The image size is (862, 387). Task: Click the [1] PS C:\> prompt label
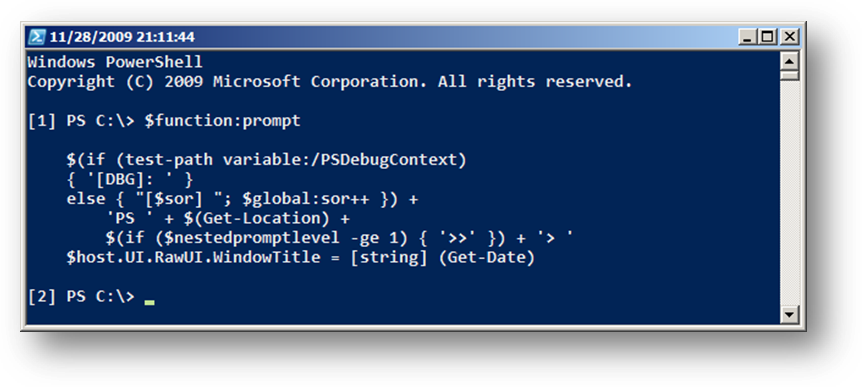click(x=81, y=121)
